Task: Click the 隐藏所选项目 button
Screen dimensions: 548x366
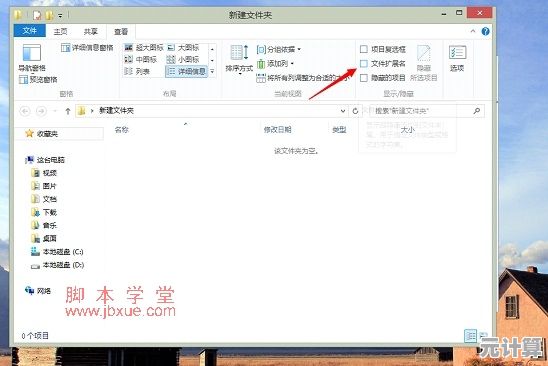Action: click(424, 63)
